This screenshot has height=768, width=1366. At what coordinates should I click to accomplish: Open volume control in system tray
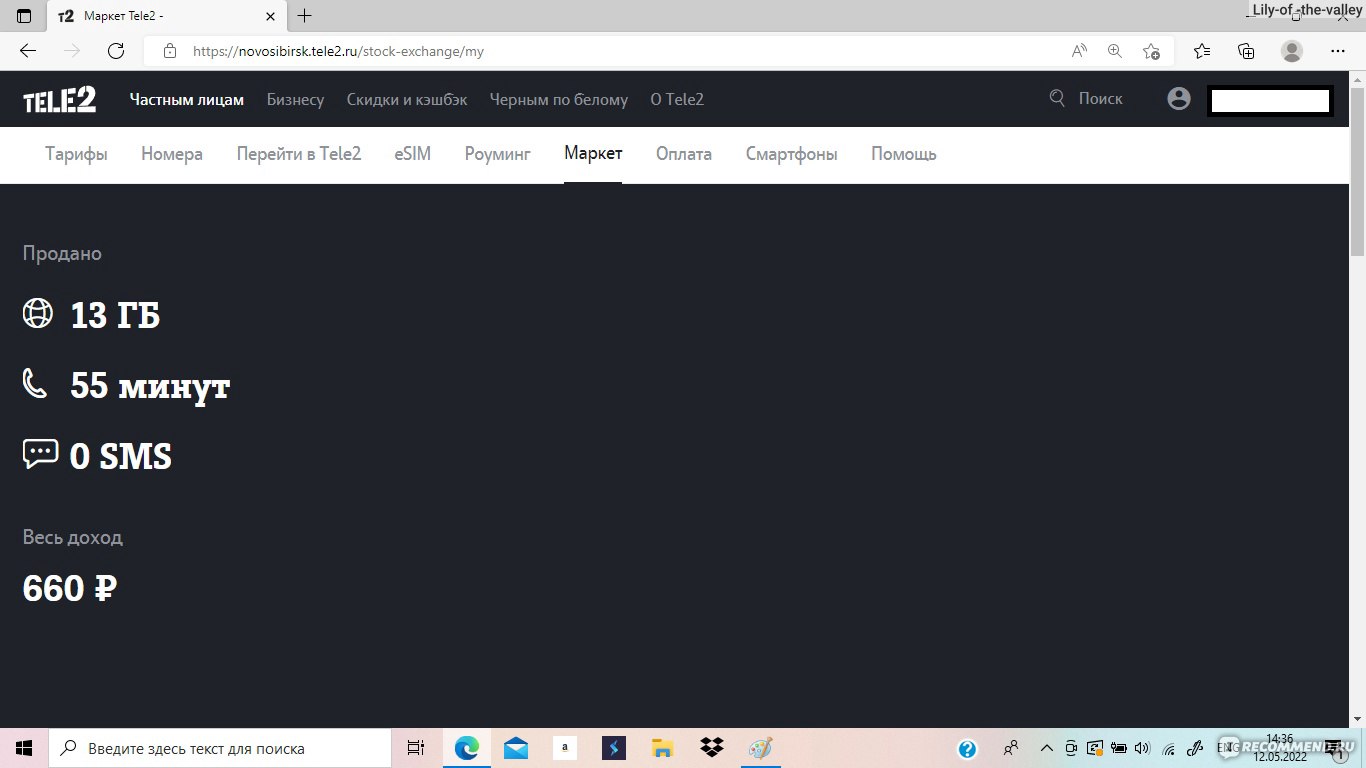click(1143, 748)
